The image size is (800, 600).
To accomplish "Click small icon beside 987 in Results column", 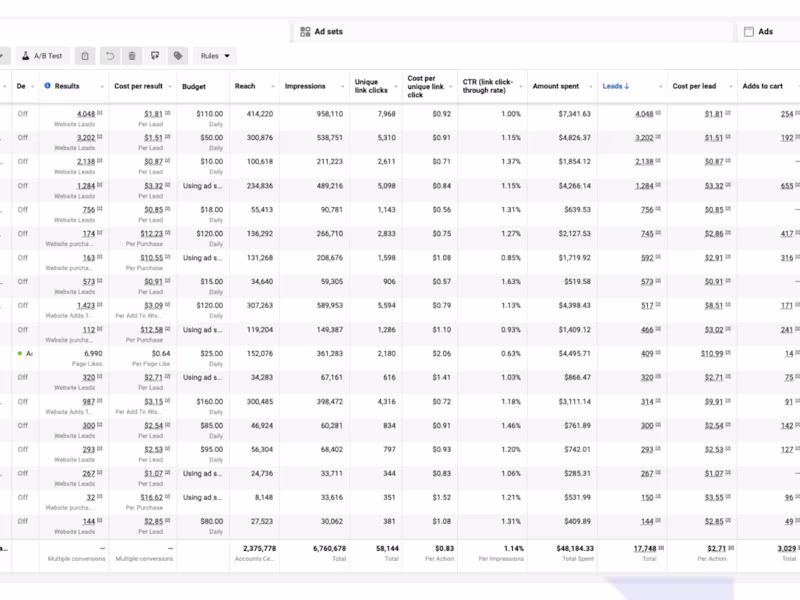I will [100, 401].
